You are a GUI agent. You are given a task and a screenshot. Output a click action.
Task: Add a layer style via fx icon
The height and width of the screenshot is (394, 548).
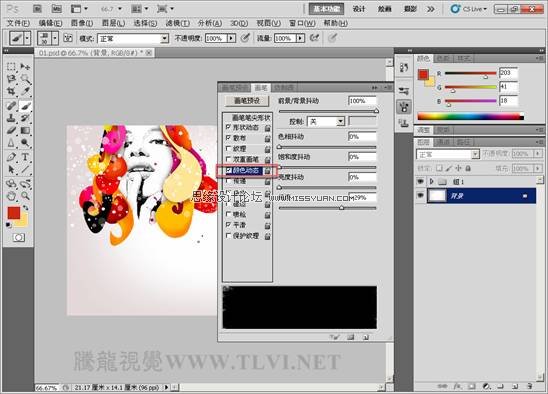(457, 386)
